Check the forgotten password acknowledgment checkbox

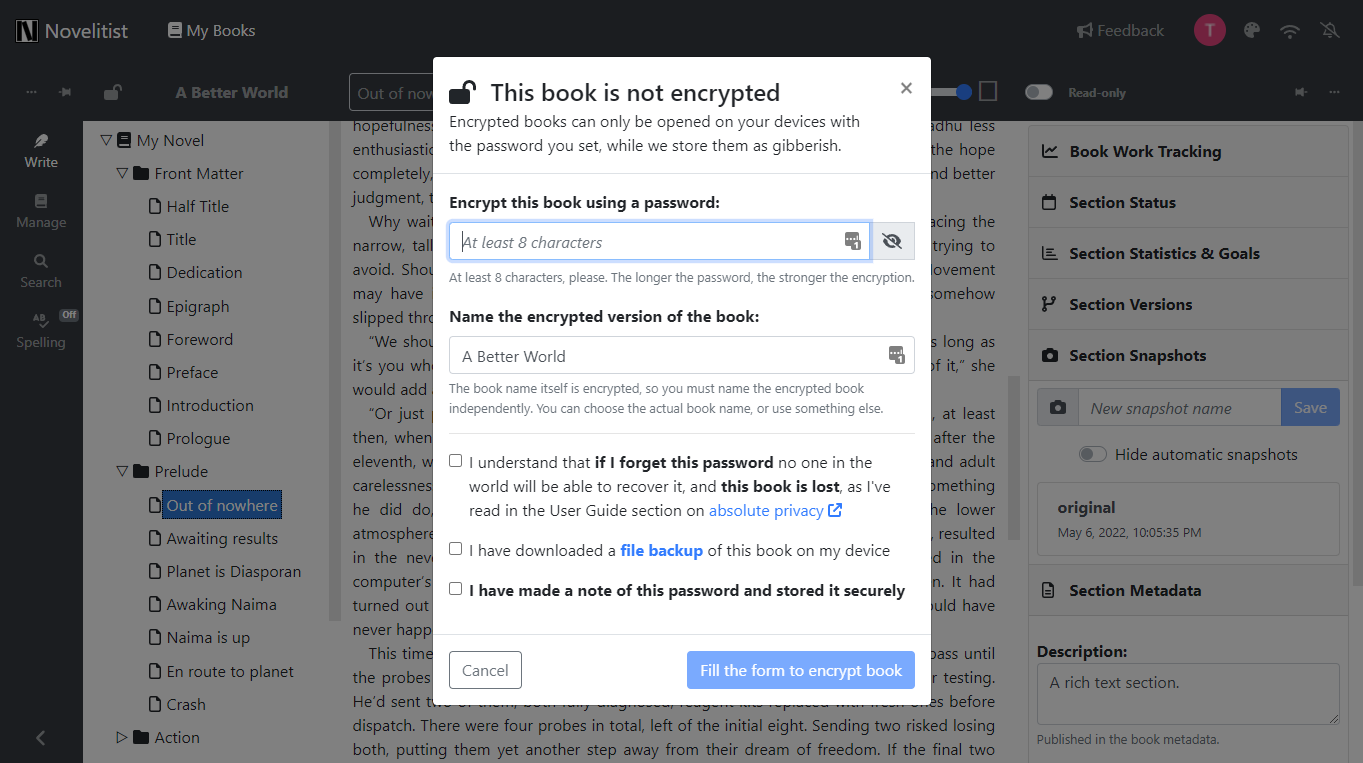coord(456,461)
